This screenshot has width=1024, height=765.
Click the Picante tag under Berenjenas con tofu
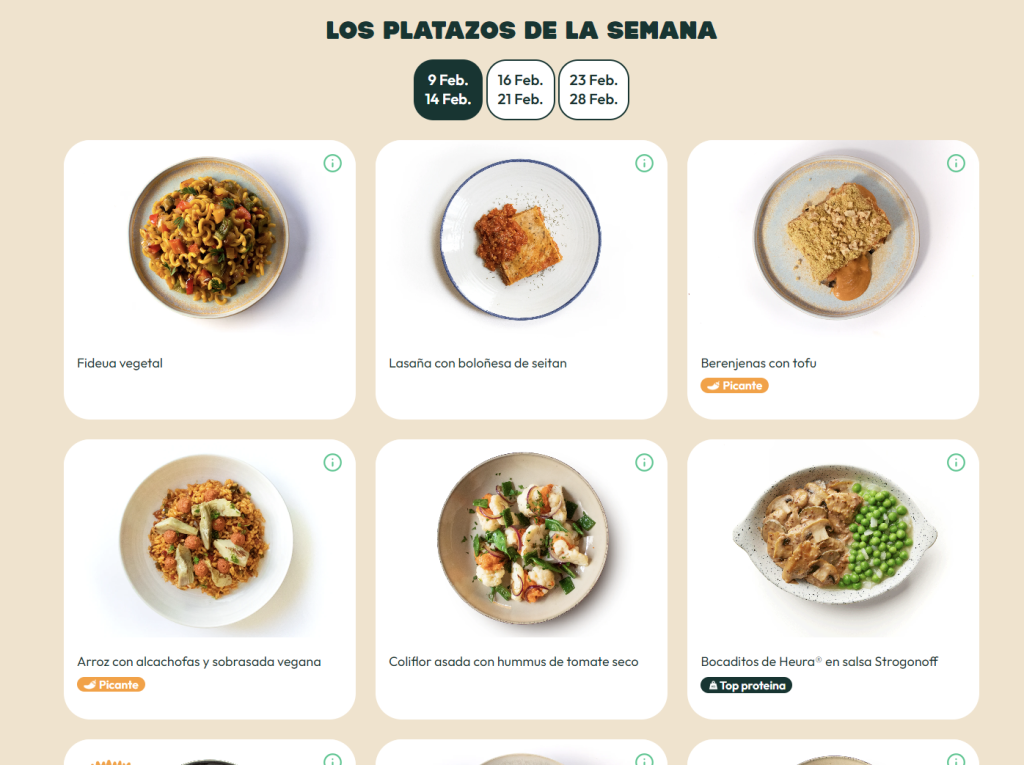click(x=735, y=385)
